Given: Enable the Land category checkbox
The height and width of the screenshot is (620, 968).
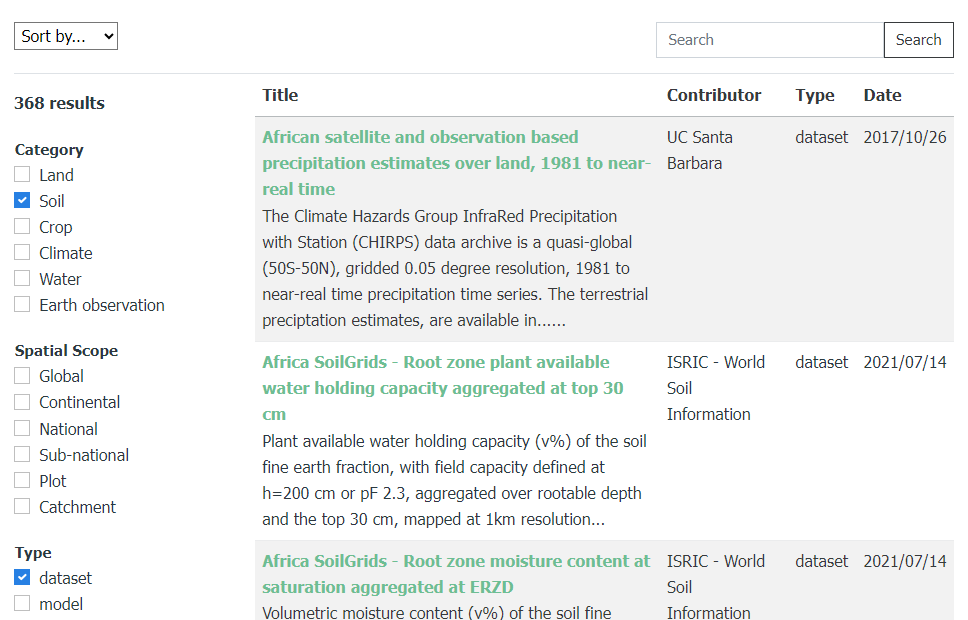Looking at the screenshot, I should 22,175.
